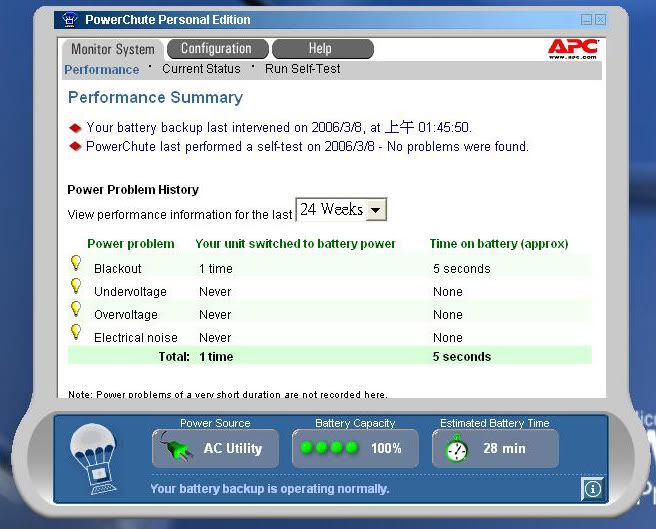Click 'Never' in the Electrical noise row

tap(215, 338)
